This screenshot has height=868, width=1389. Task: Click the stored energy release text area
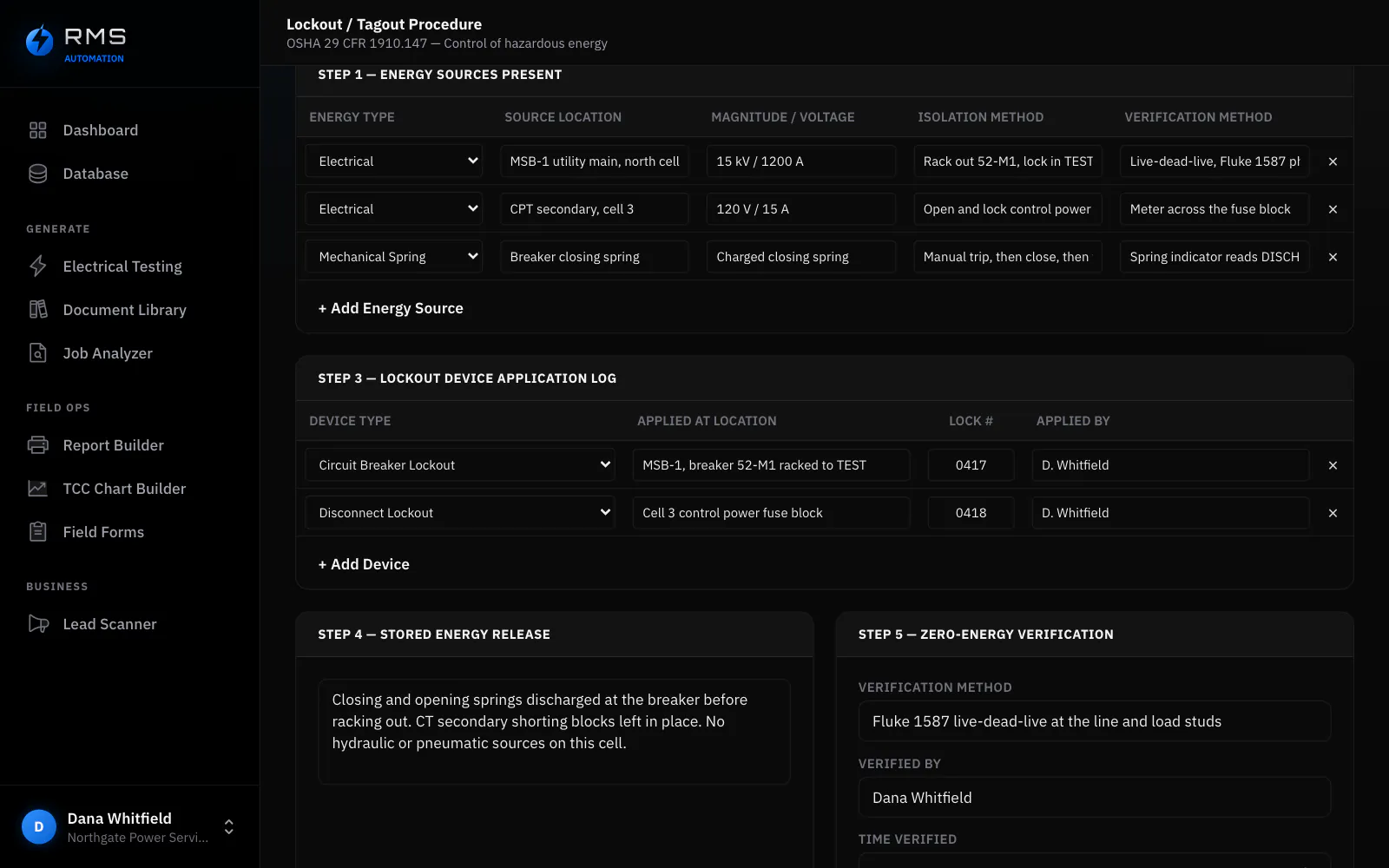click(x=555, y=732)
